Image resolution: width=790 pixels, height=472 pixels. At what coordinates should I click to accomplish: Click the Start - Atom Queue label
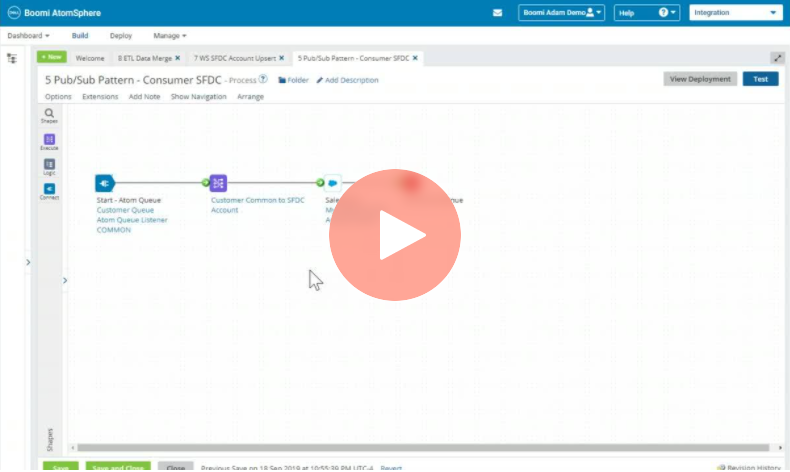coord(128,200)
